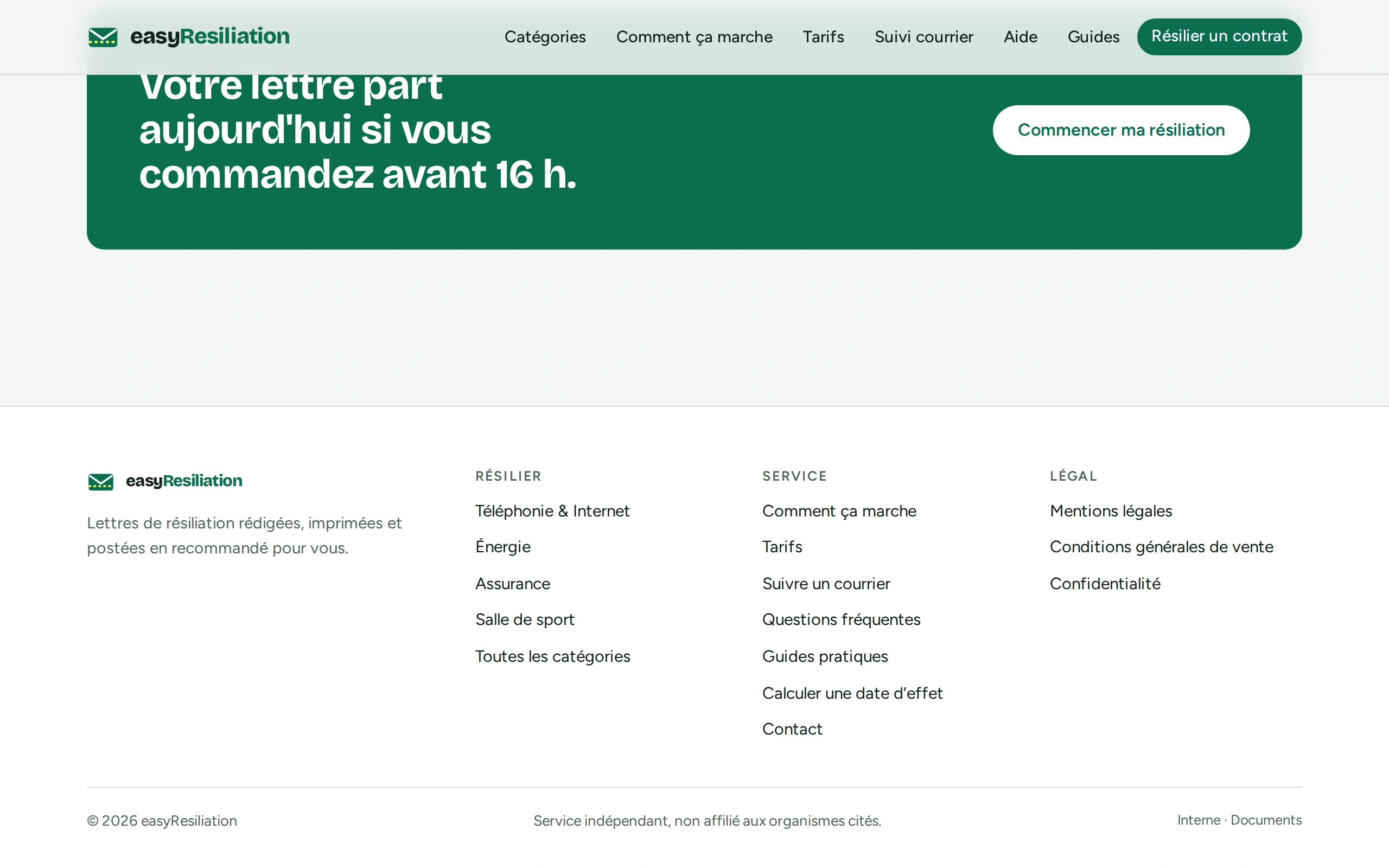
Task: Click the 'Lettres de résiliation rédigées' tagline
Action: click(x=244, y=535)
